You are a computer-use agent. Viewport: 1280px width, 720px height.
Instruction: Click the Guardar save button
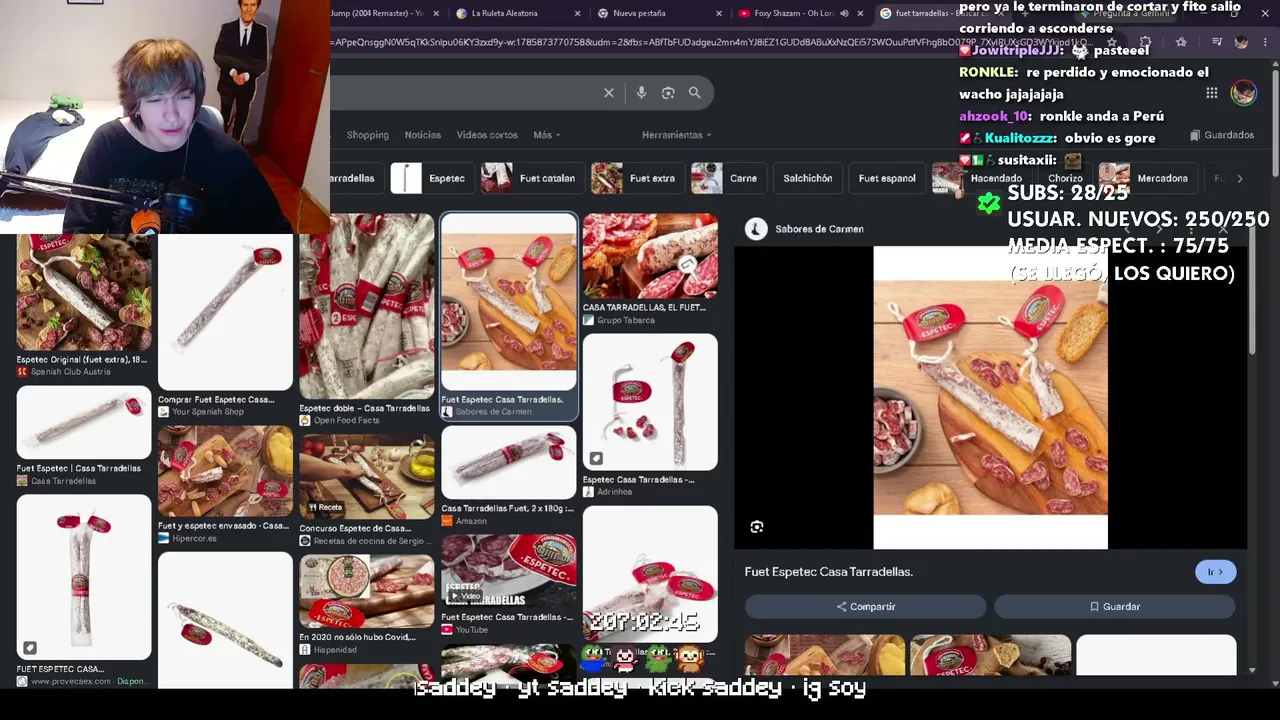pyautogui.click(x=1115, y=607)
